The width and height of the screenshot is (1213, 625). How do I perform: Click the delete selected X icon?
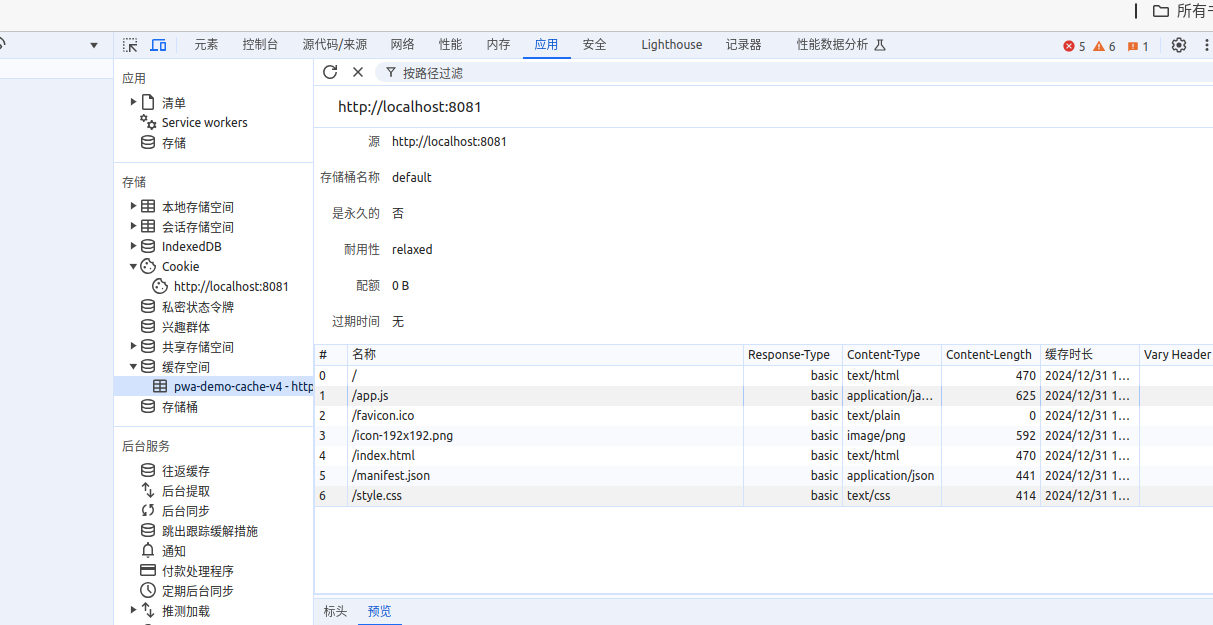358,72
